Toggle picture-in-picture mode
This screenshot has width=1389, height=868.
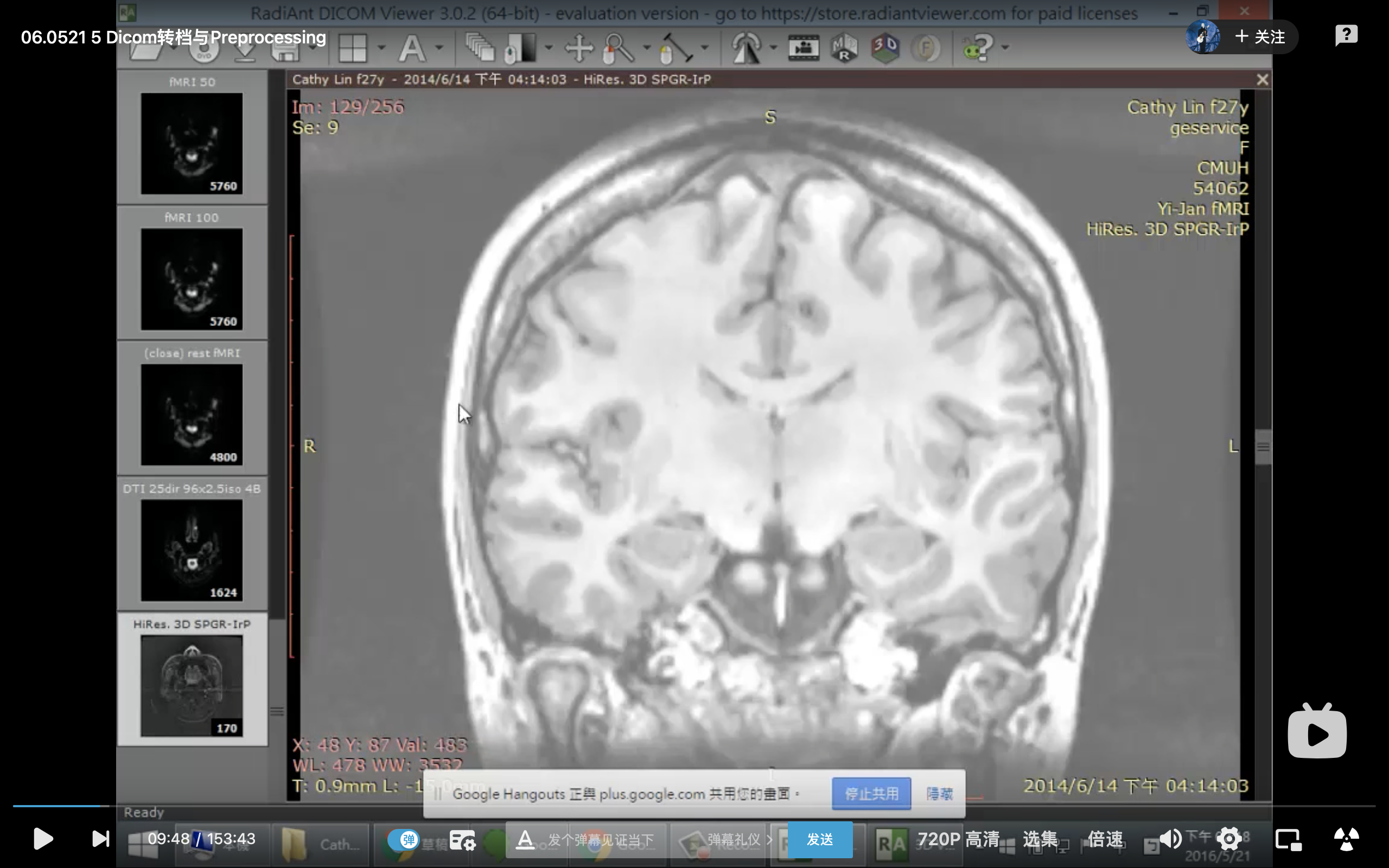(1288, 839)
